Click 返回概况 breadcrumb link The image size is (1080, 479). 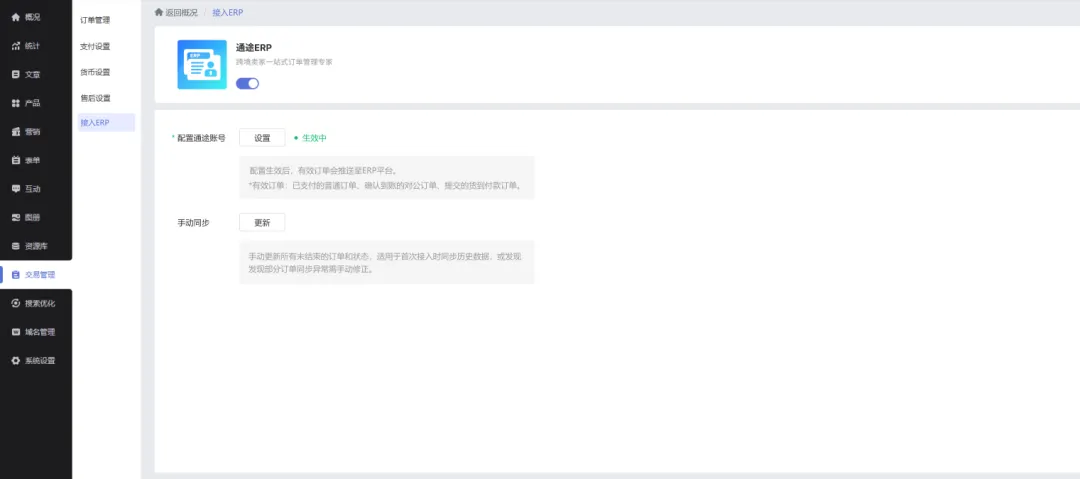[x=181, y=12]
